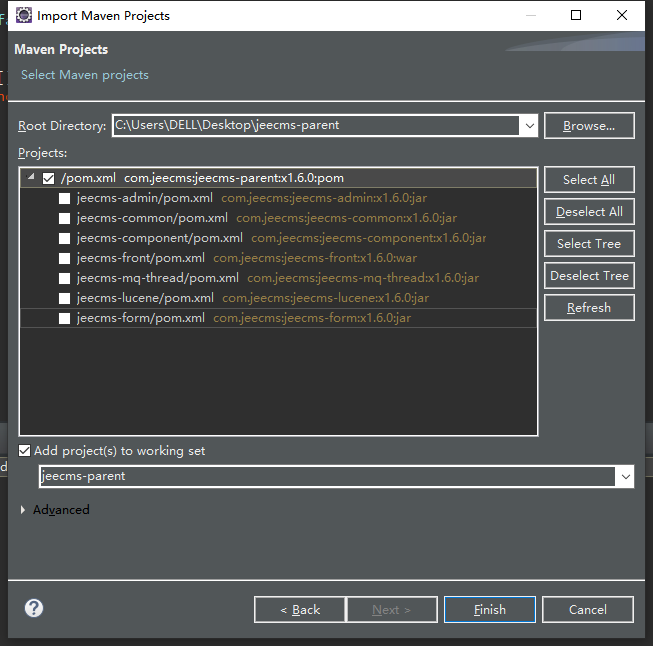Tick the jeecms-mq-thread/pom.xml checkbox
Image resolution: width=653 pixels, height=646 pixels.
[65, 278]
